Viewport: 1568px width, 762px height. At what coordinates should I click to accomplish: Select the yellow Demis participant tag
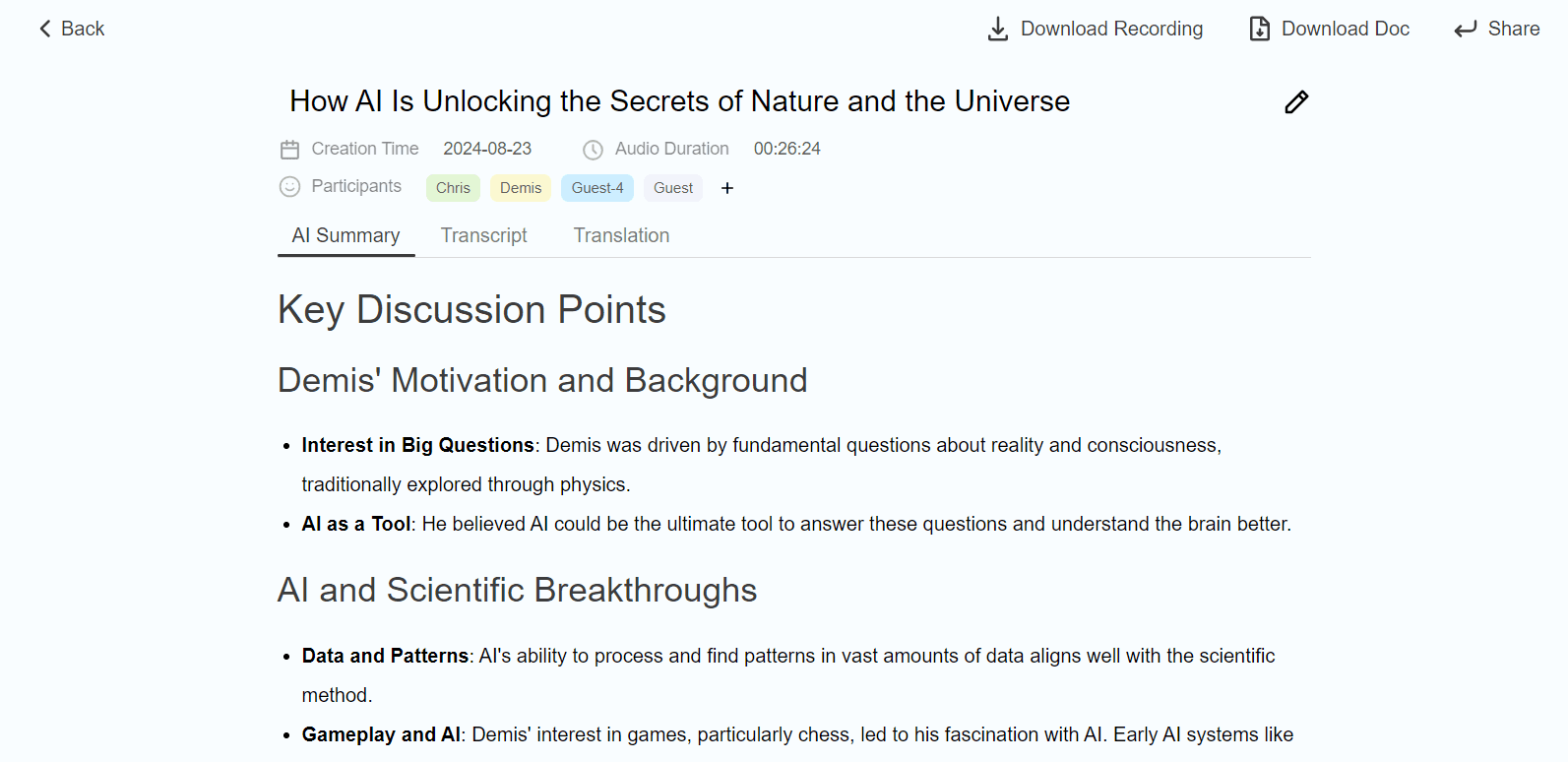click(x=521, y=188)
